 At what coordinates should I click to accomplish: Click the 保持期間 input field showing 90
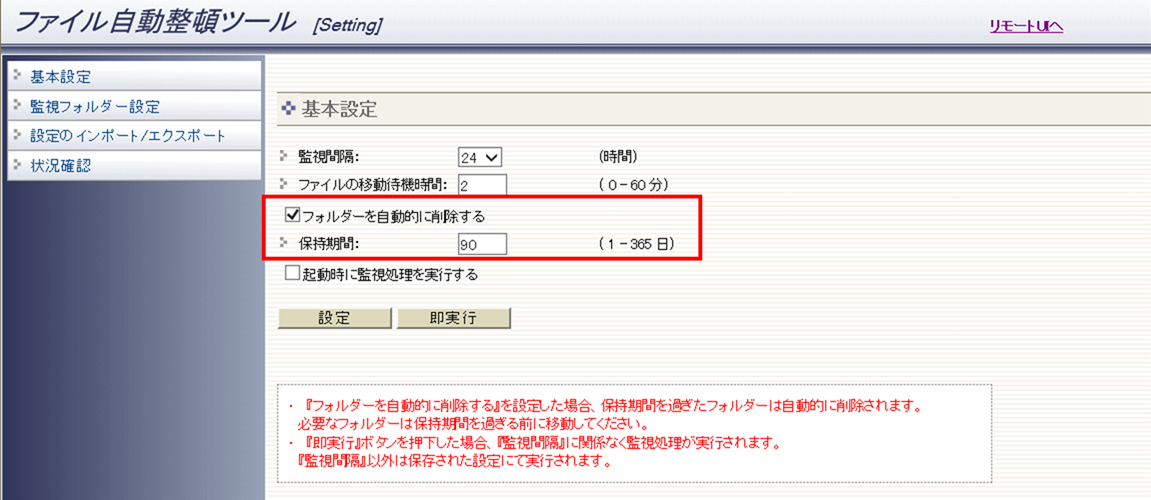pyautogui.click(x=482, y=244)
